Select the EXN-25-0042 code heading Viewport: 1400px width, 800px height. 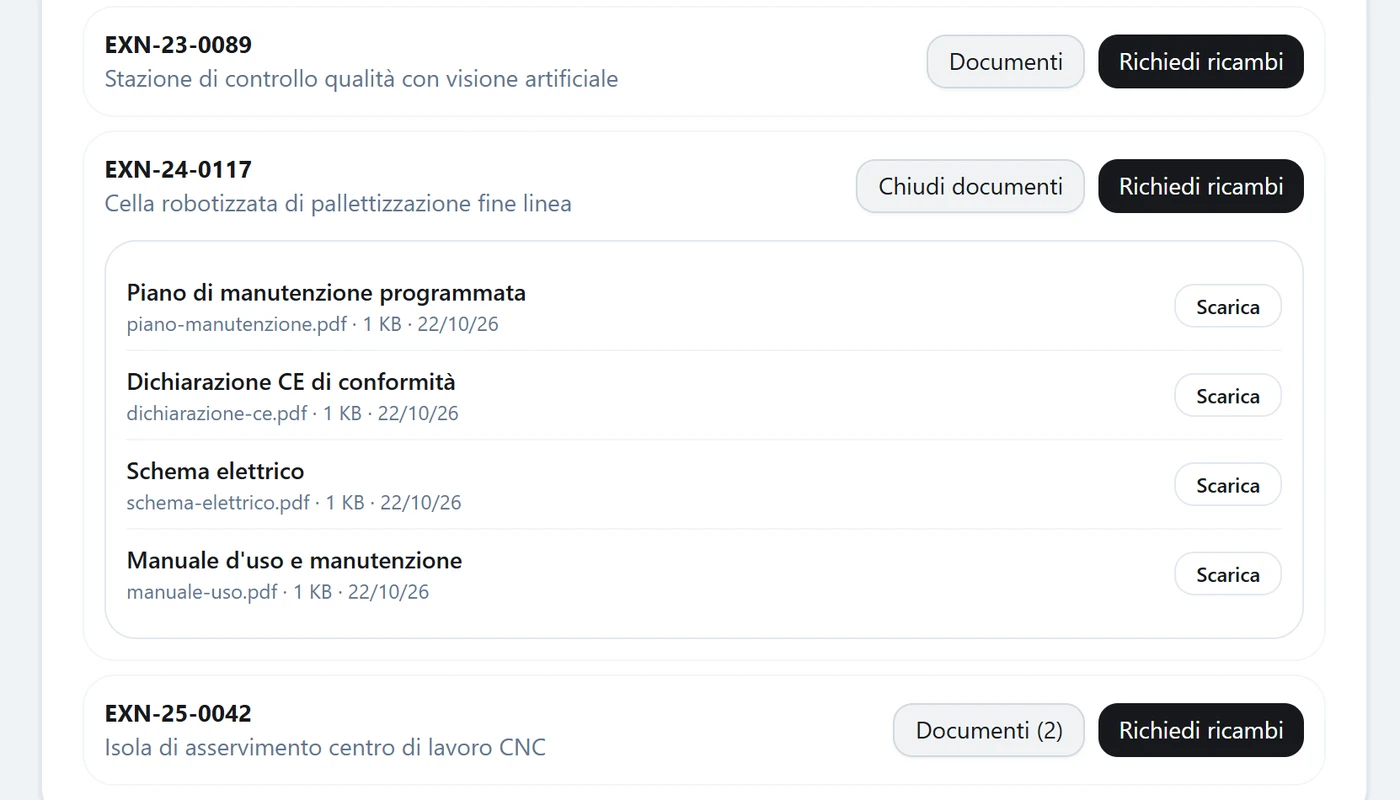coord(178,713)
